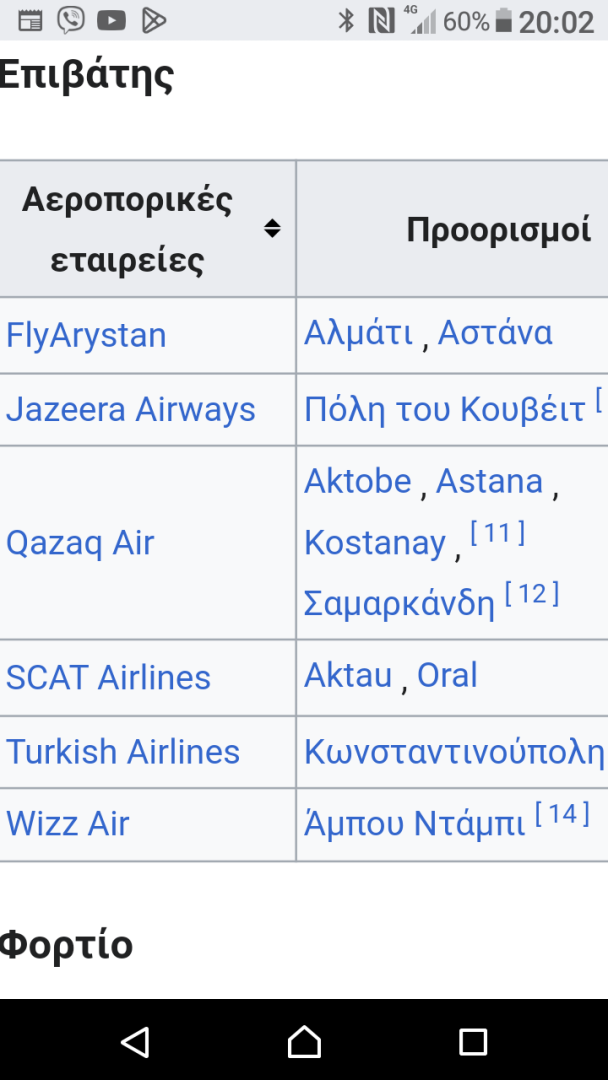The height and width of the screenshot is (1080, 608).
Task: Open the Σαμαρκάνδη destination link
Action: [x=399, y=603]
